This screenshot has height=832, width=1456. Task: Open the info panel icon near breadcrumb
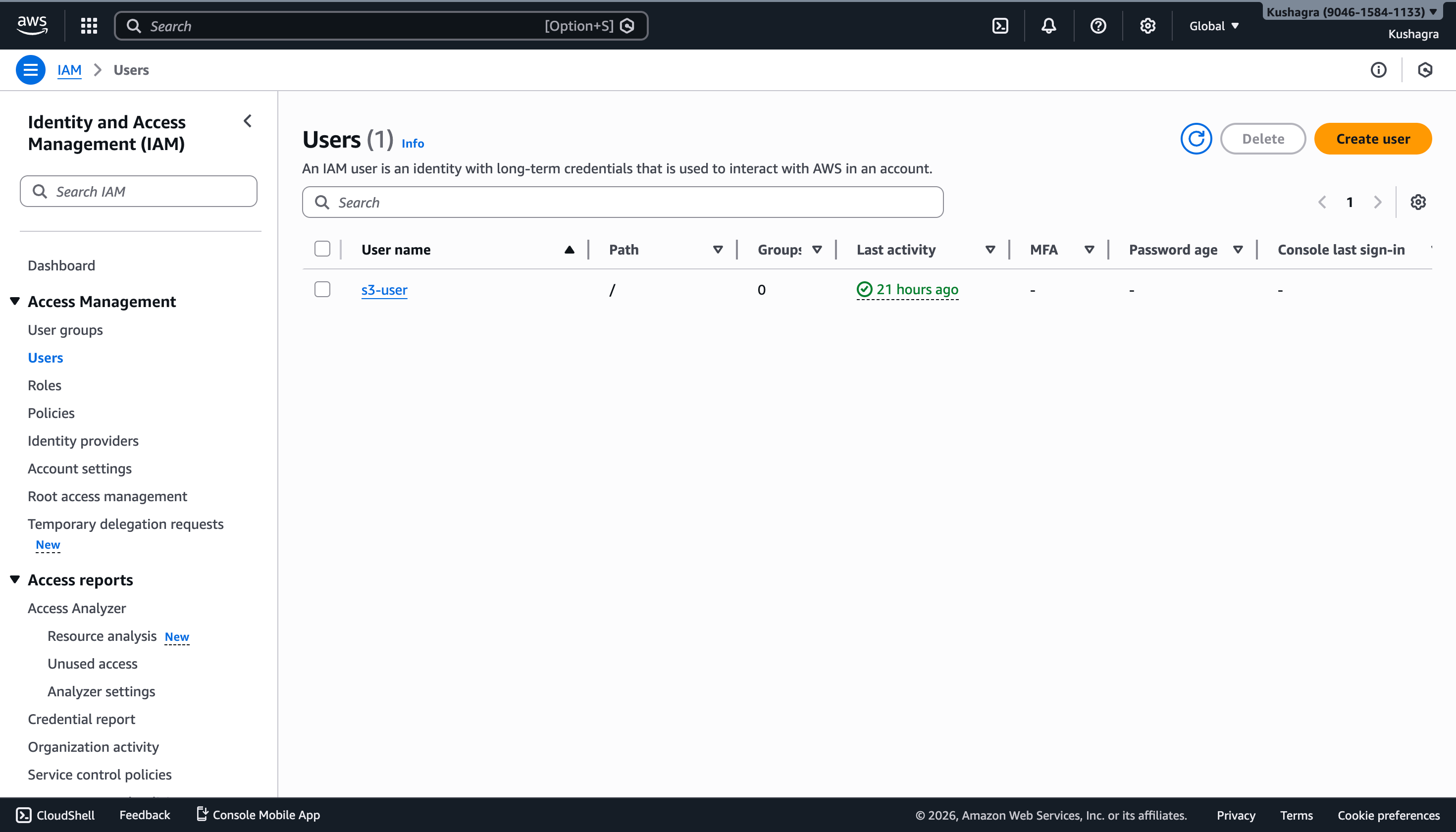tap(1378, 70)
